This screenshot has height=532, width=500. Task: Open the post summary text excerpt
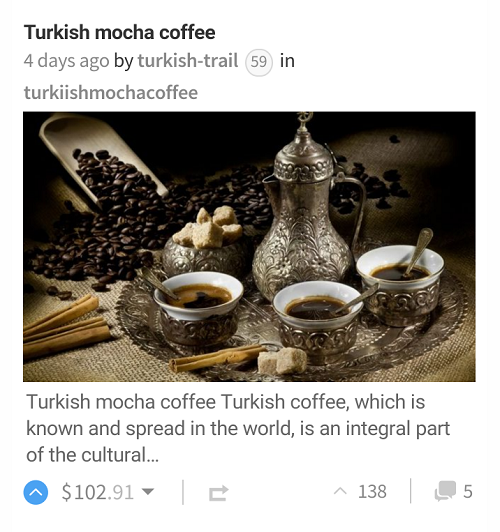238,428
